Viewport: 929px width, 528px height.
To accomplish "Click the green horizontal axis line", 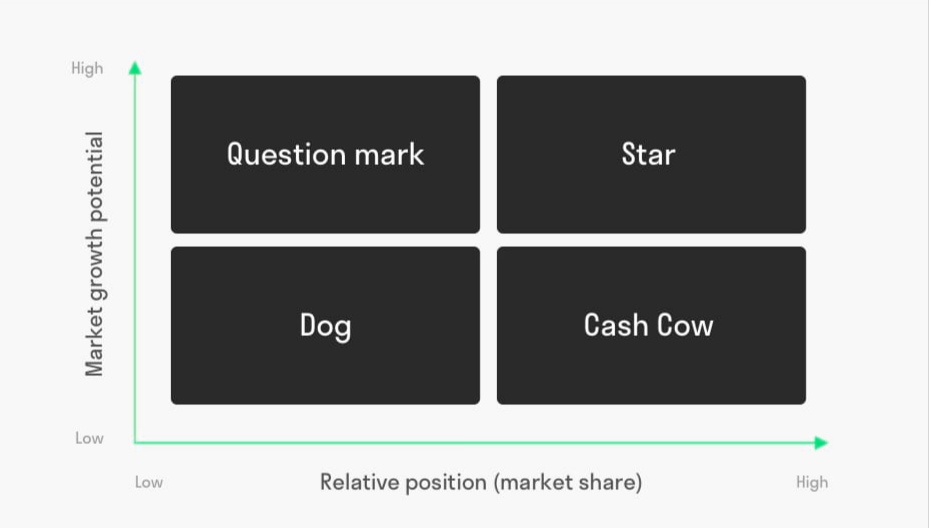I will pyautogui.click(x=474, y=443).
